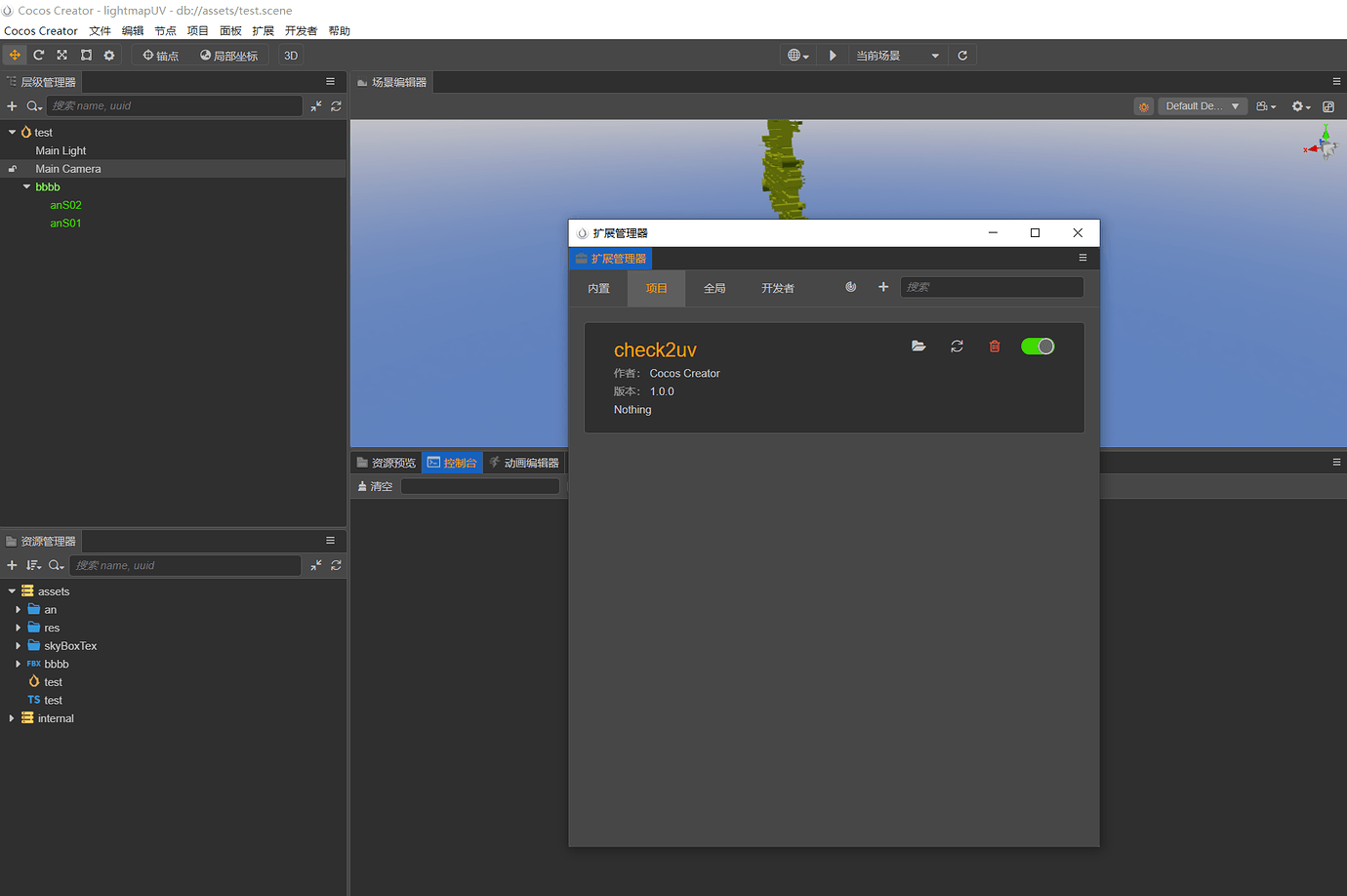Image resolution: width=1347 pixels, height=896 pixels.
Task: Open transform snap settings gear
Action: coord(109,56)
